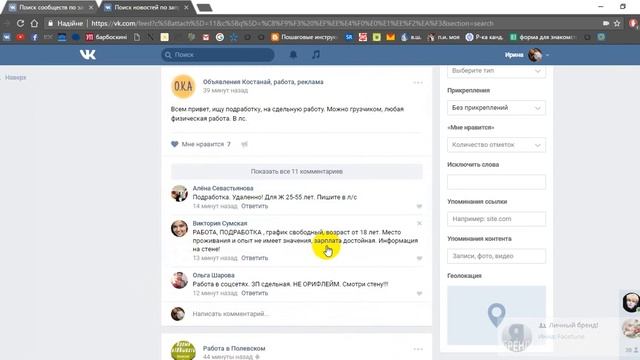Open the Без прикреплений dropdown
The width and height of the screenshot is (640, 360).
(x=496, y=108)
